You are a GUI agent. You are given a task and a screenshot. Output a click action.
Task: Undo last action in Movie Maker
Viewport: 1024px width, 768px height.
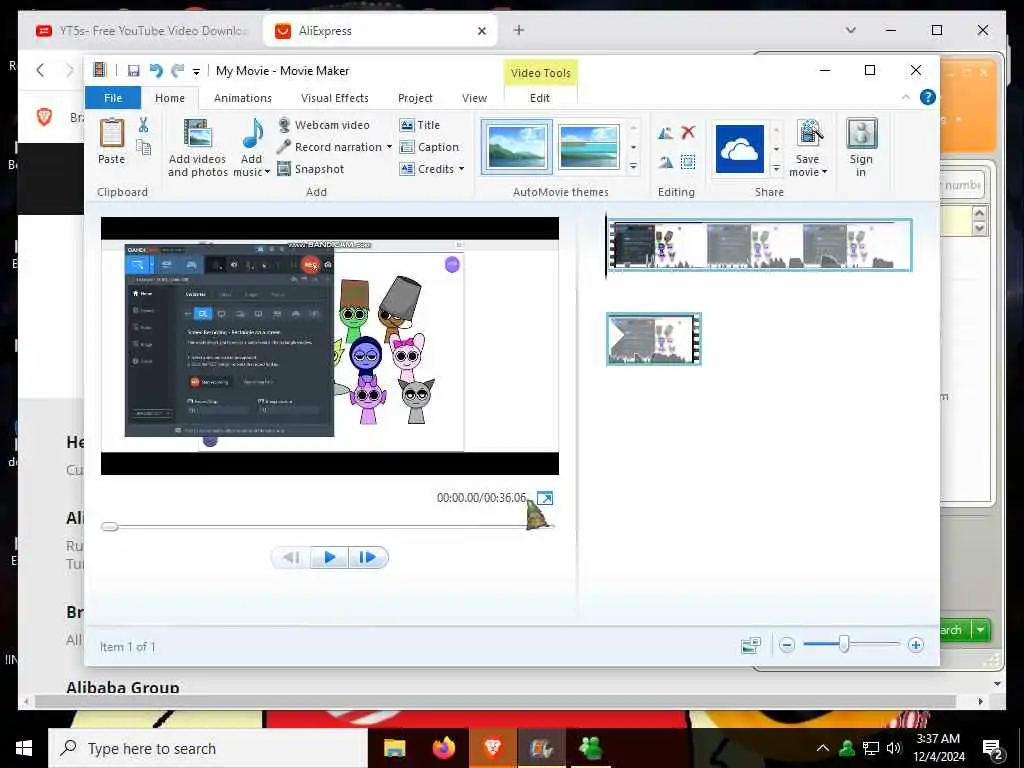[x=155, y=71]
